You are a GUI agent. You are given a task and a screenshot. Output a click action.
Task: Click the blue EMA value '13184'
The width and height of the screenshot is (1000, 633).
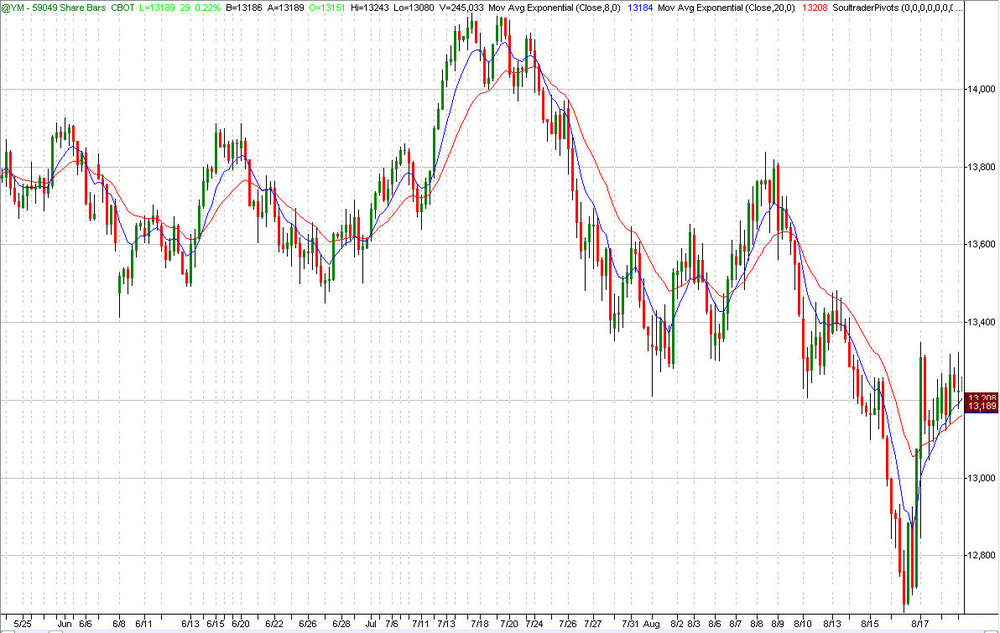pos(640,8)
